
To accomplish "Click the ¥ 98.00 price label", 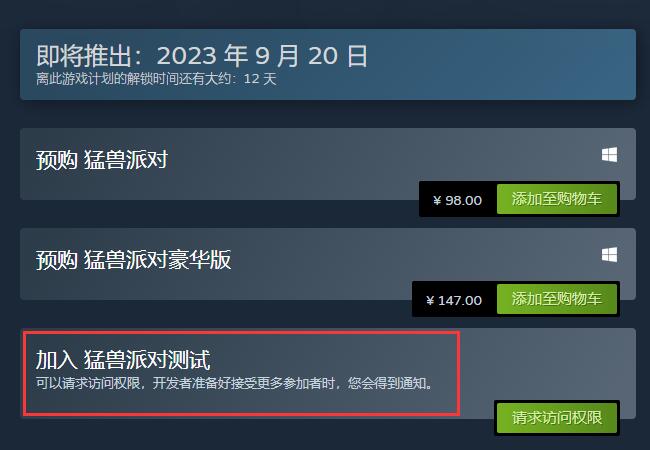I will pyautogui.click(x=458, y=201).
